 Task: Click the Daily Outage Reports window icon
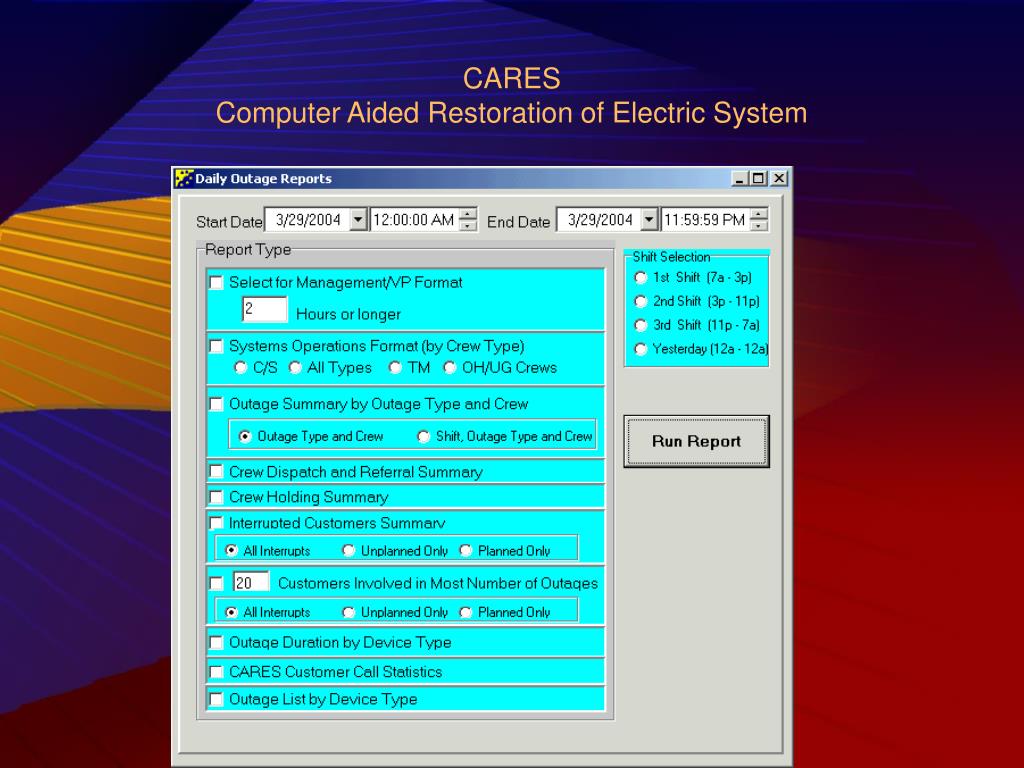(x=184, y=178)
